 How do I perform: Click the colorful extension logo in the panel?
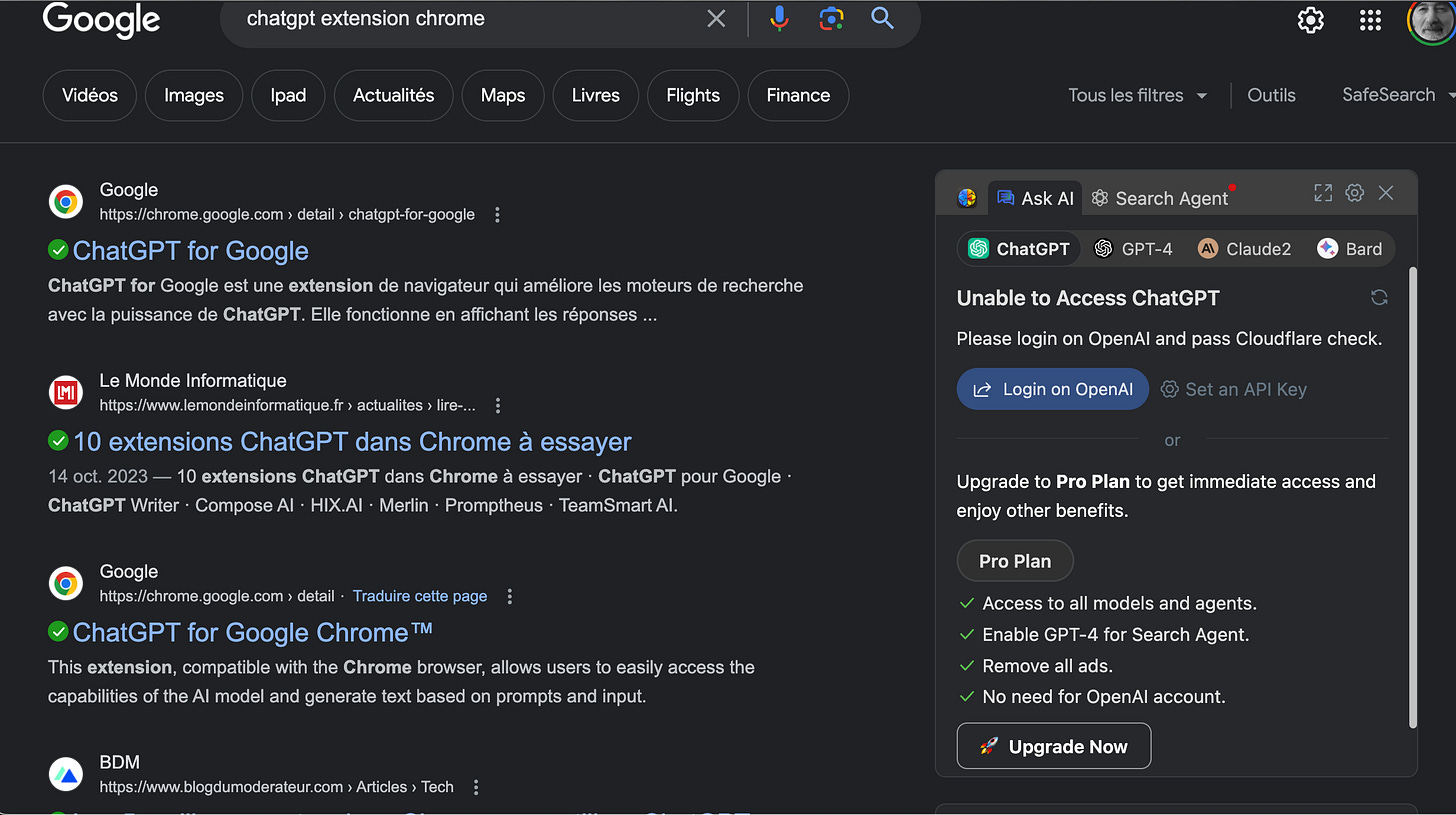966,198
